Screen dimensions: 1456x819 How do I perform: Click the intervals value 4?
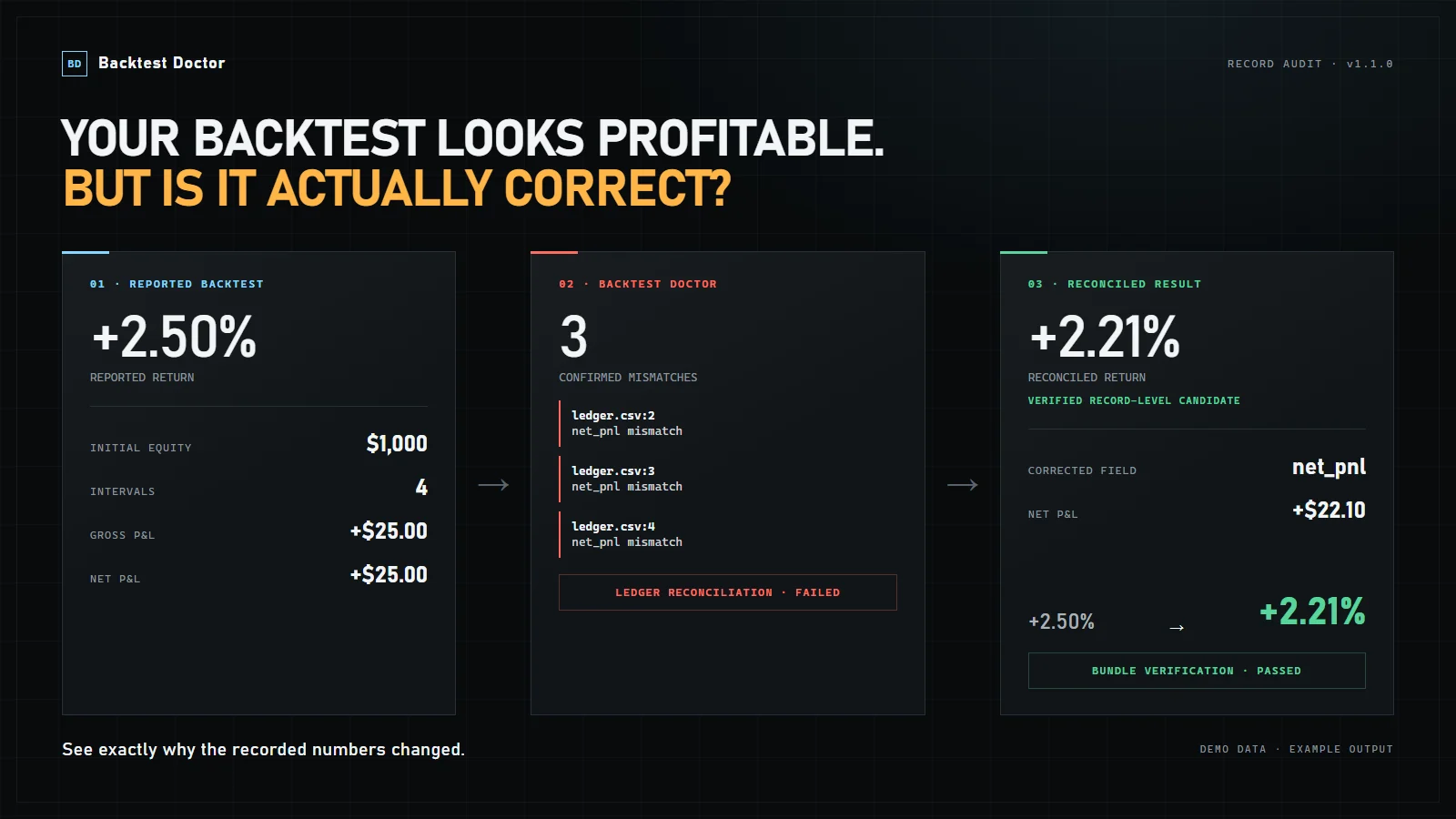[x=421, y=487]
